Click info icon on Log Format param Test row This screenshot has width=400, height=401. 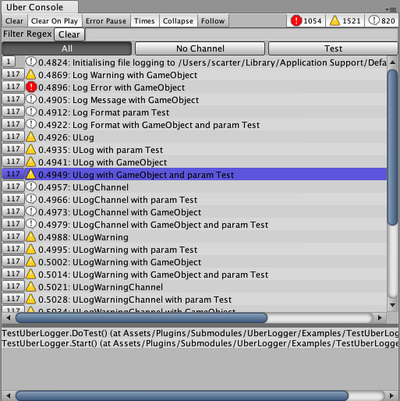(x=31, y=112)
